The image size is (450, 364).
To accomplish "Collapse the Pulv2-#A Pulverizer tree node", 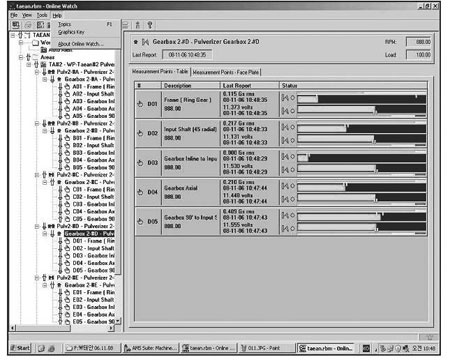I will click(x=37, y=72).
